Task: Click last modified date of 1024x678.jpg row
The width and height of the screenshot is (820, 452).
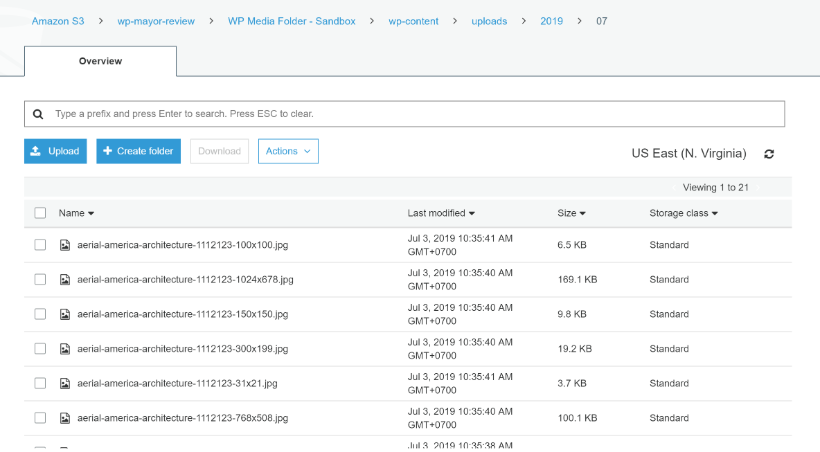Action: [460, 279]
